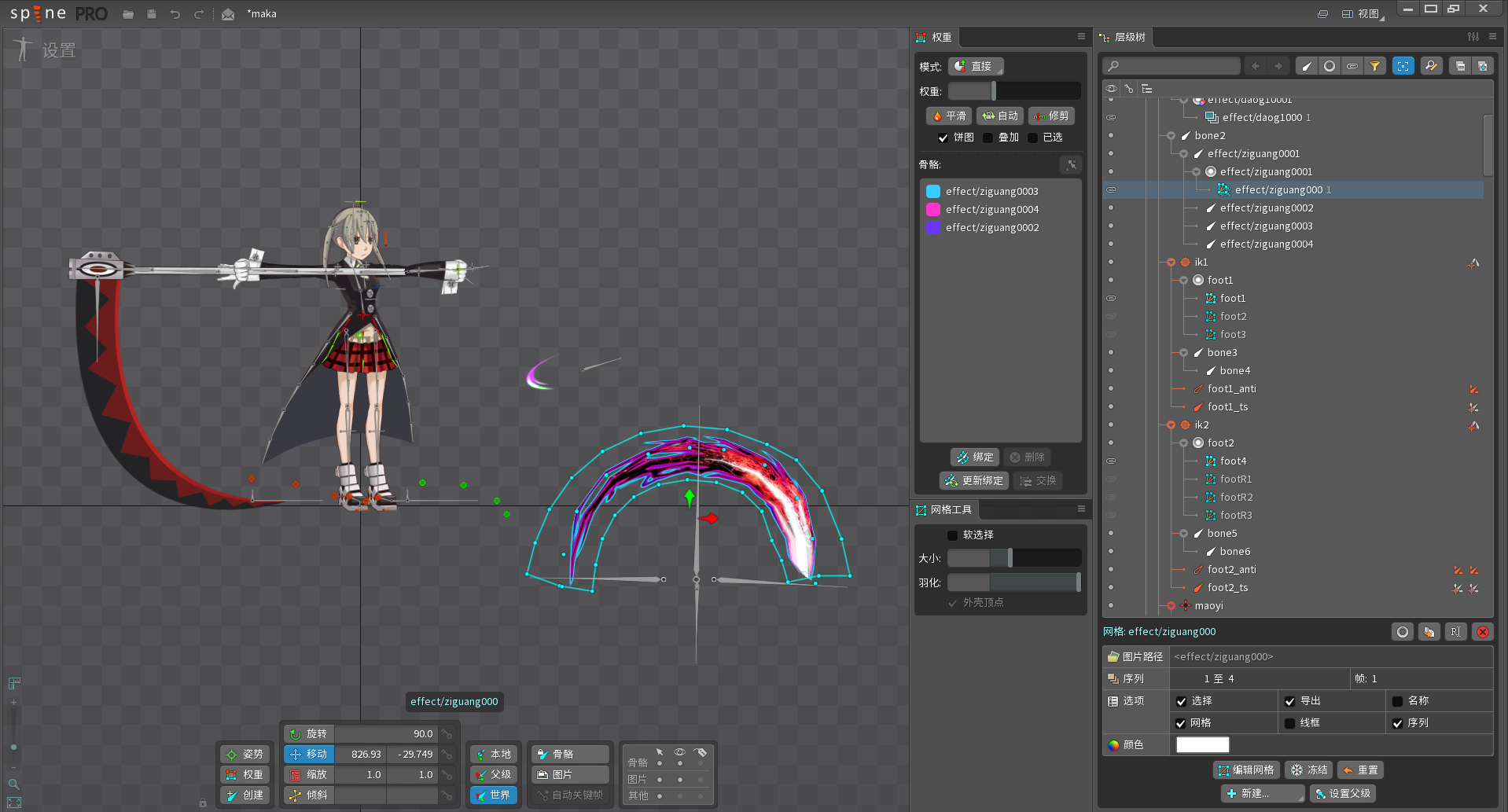Select the 层级树 panel tab
Image resolution: width=1508 pixels, height=812 pixels.
coord(1123,37)
